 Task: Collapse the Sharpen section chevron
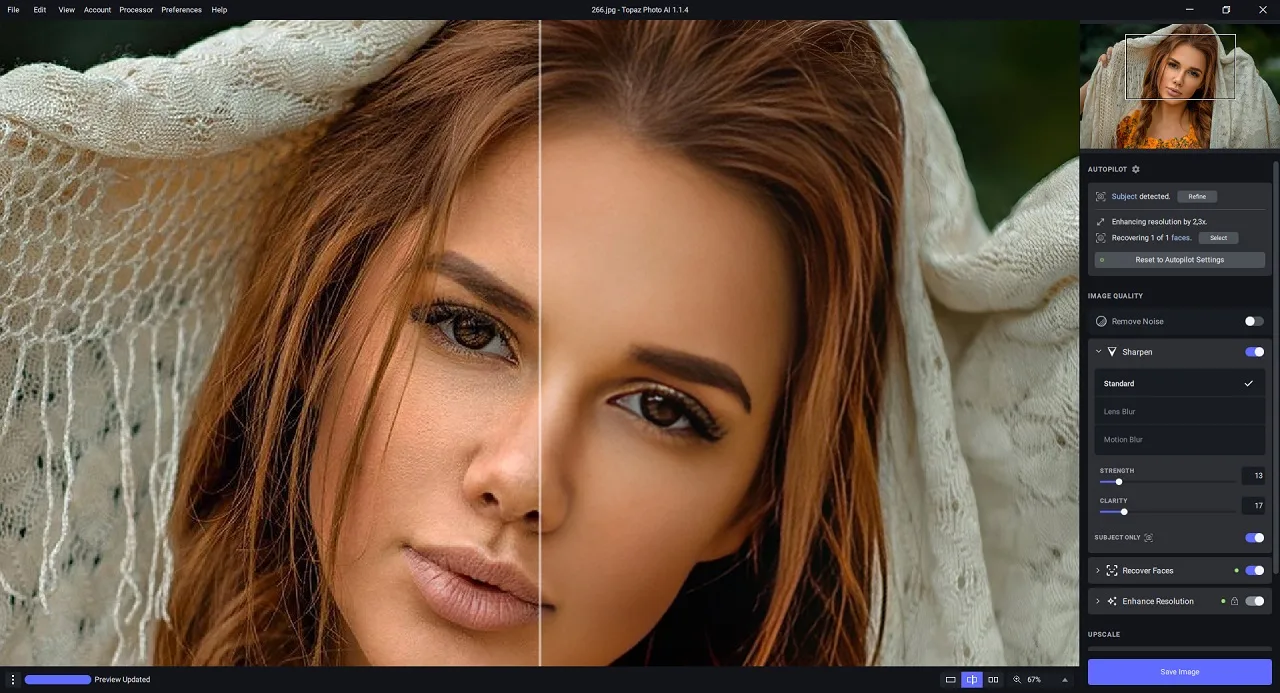pyautogui.click(x=1098, y=352)
